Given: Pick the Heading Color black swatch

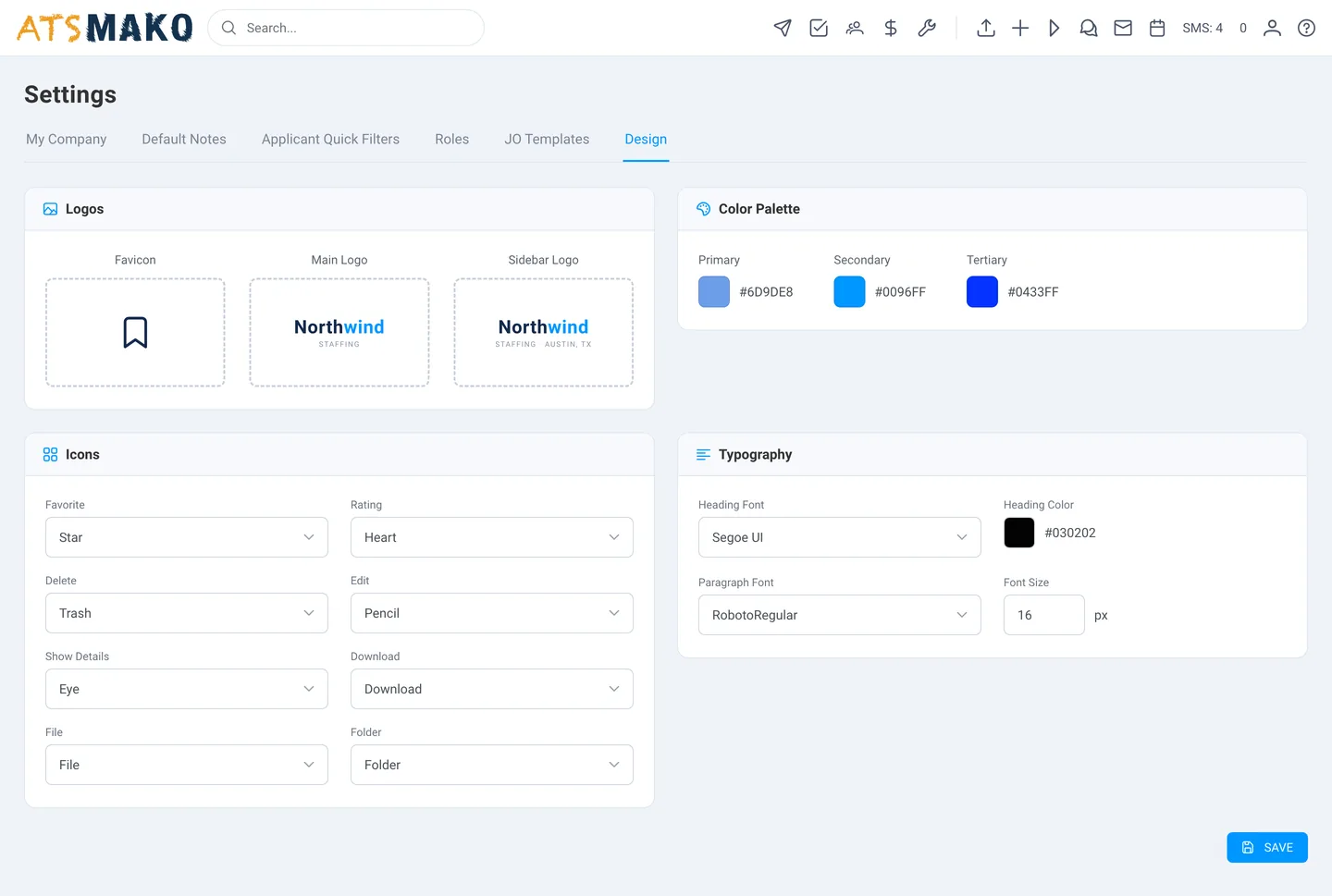Looking at the screenshot, I should (x=1019, y=533).
